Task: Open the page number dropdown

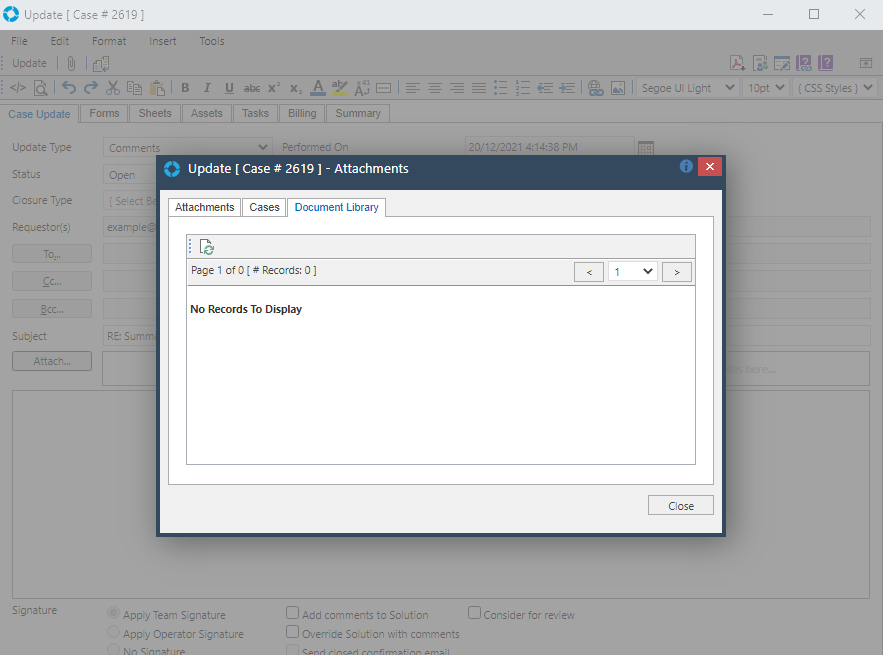Action: coord(632,271)
